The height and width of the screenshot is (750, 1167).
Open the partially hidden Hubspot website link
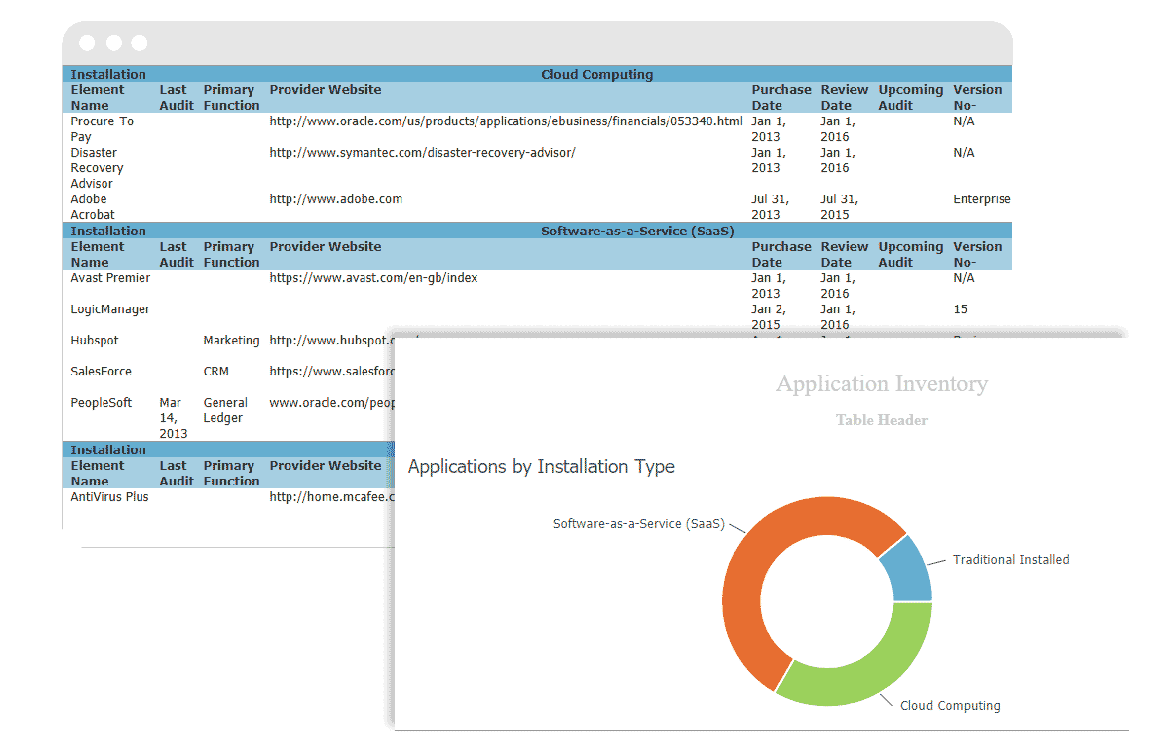[332, 340]
